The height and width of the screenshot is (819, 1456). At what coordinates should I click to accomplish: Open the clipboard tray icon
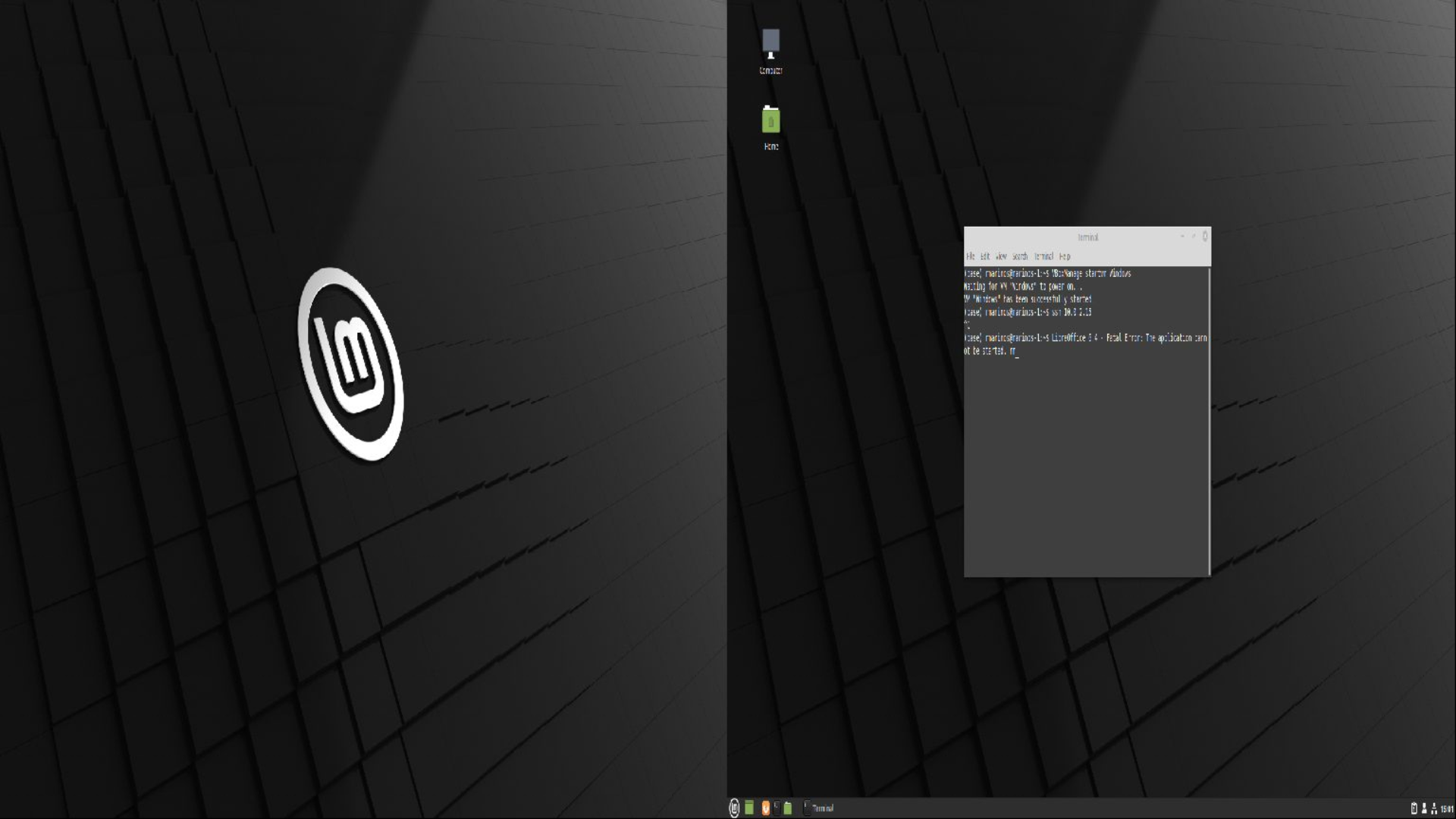(1414, 808)
